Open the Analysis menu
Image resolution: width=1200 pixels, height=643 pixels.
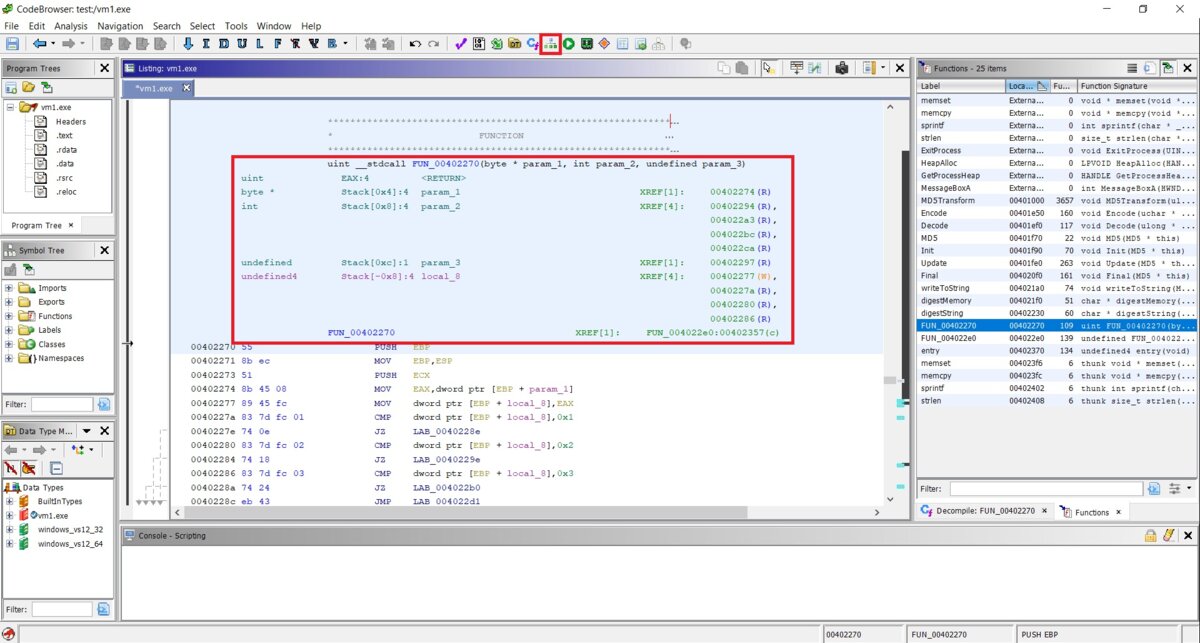71,26
